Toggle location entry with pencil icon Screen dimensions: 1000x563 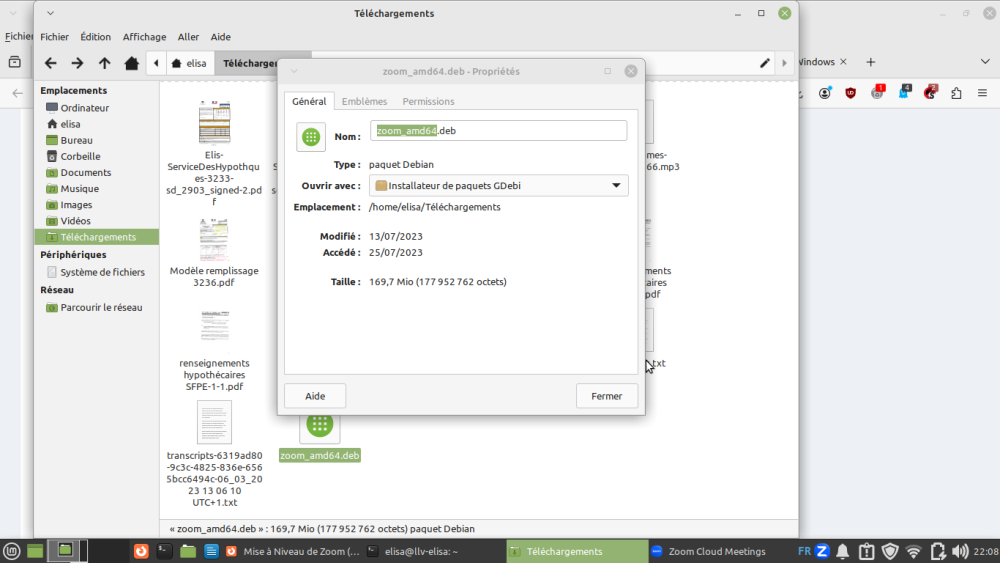(765, 63)
